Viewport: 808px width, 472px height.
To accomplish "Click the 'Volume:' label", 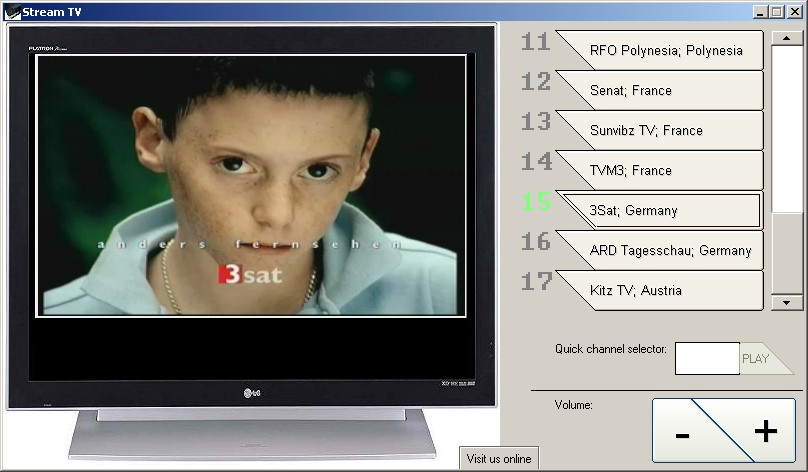I will (x=574, y=405).
